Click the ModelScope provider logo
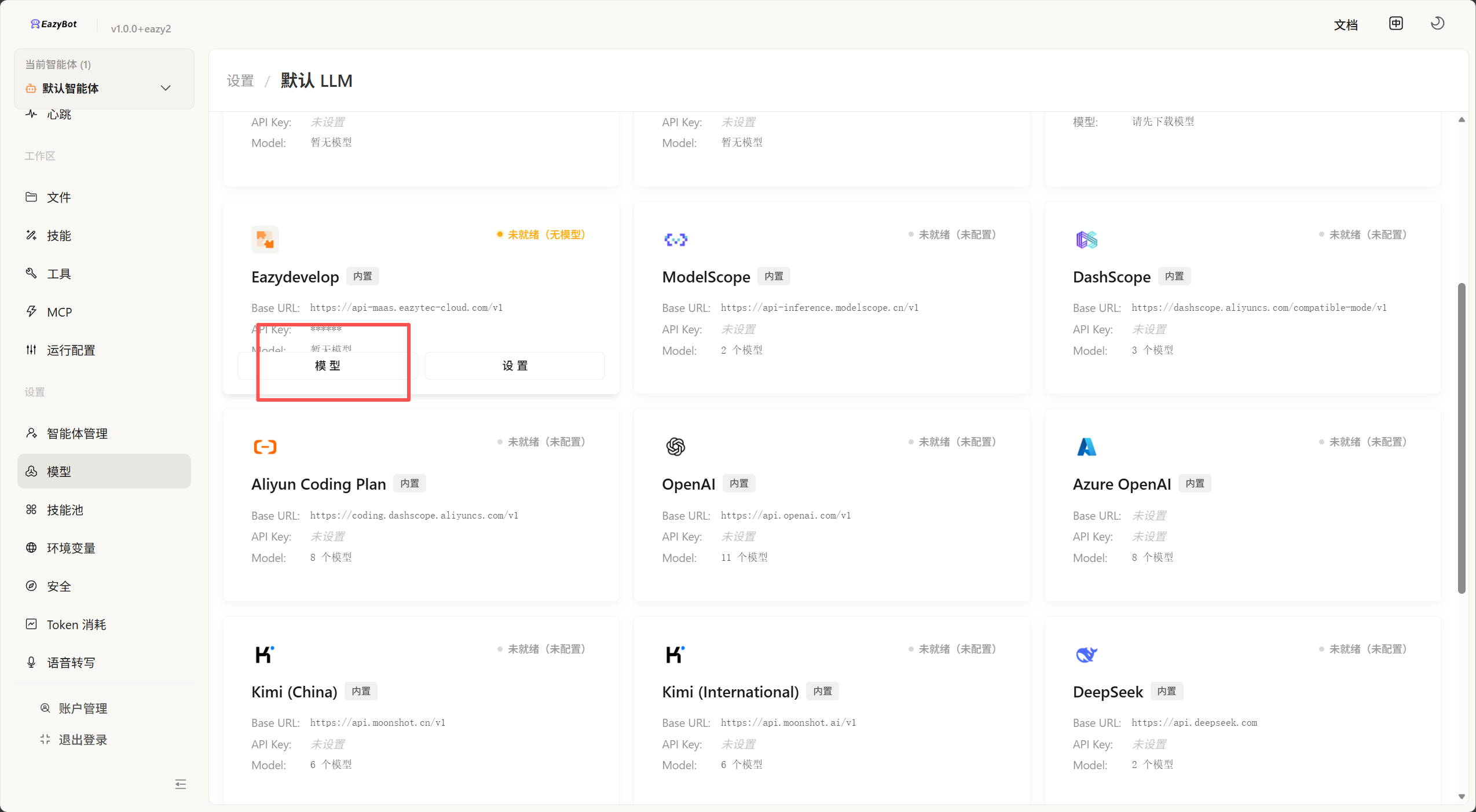The height and width of the screenshot is (812, 1476). [x=676, y=239]
